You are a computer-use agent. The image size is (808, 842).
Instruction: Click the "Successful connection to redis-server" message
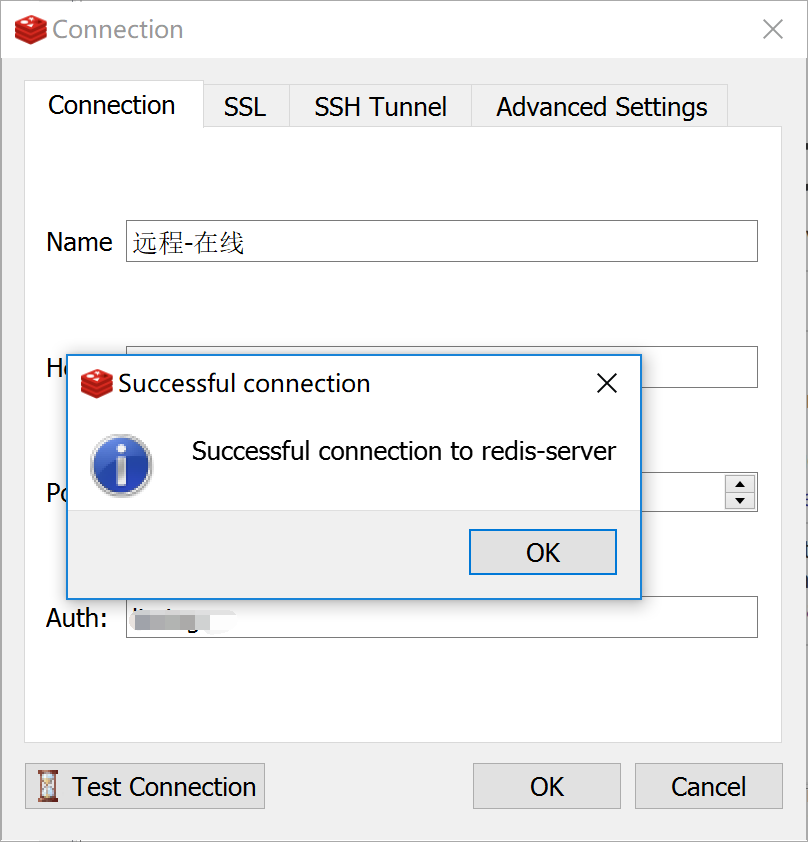[x=403, y=451]
